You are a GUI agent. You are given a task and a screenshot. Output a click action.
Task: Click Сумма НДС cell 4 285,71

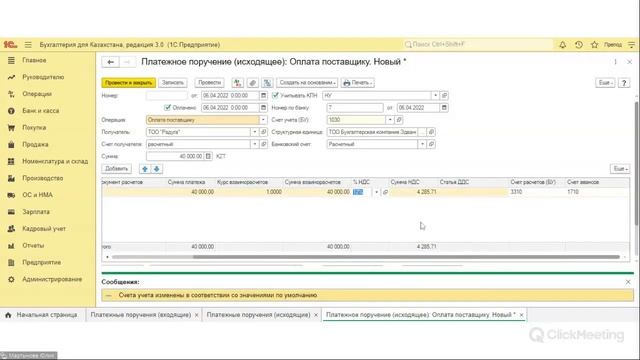413,192
